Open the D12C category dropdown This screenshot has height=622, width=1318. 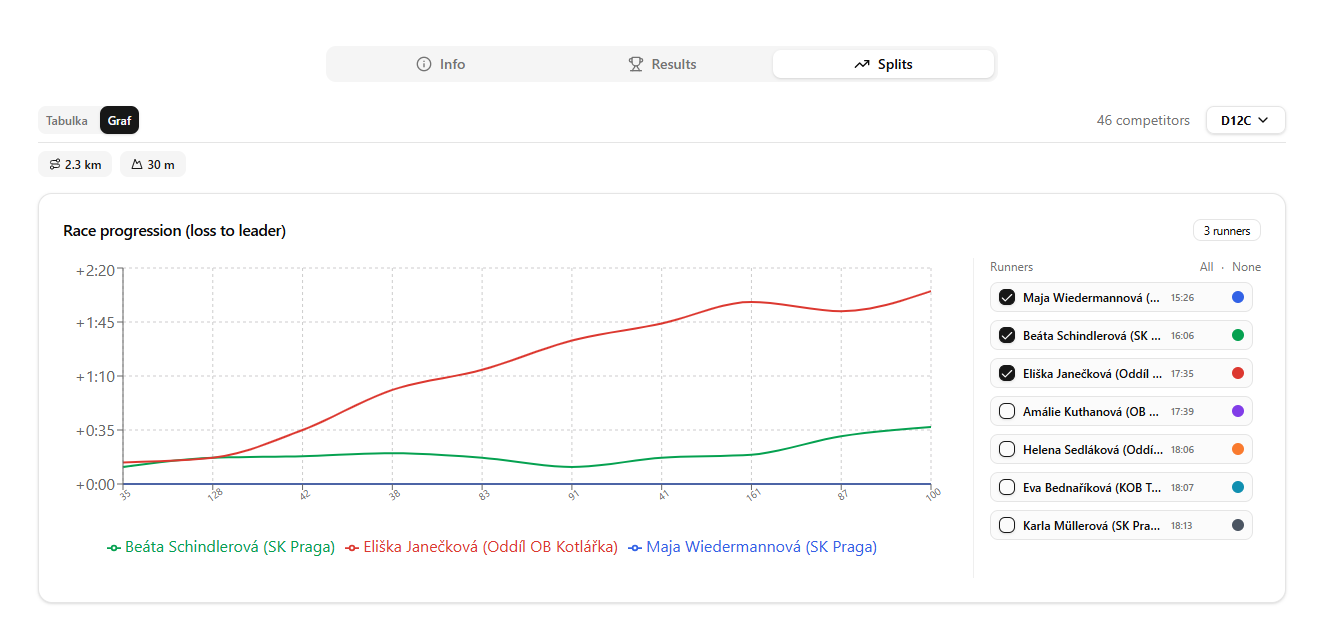coord(1245,120)
